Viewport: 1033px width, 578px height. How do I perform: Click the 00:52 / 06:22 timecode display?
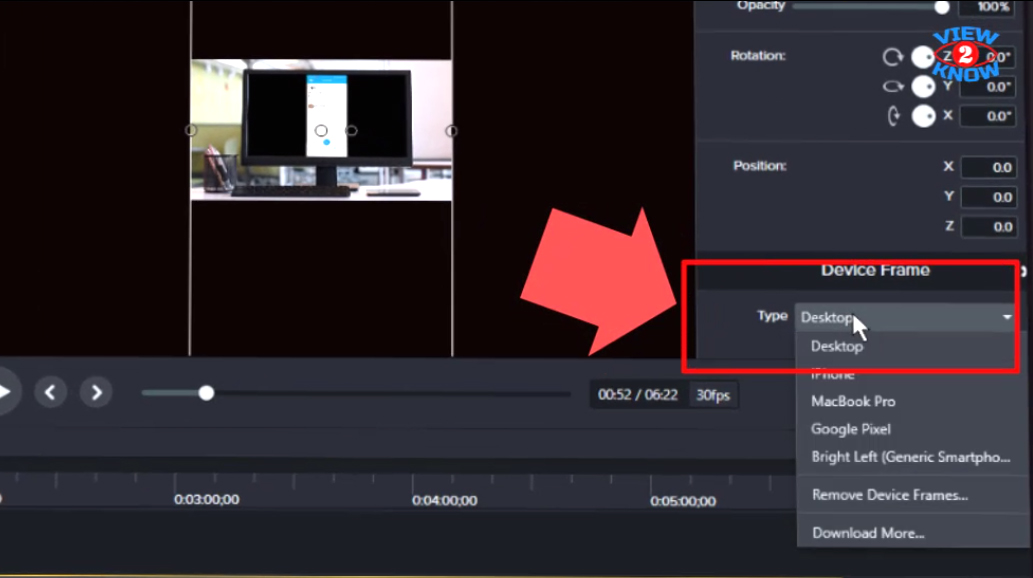click(x=637, y=395)
